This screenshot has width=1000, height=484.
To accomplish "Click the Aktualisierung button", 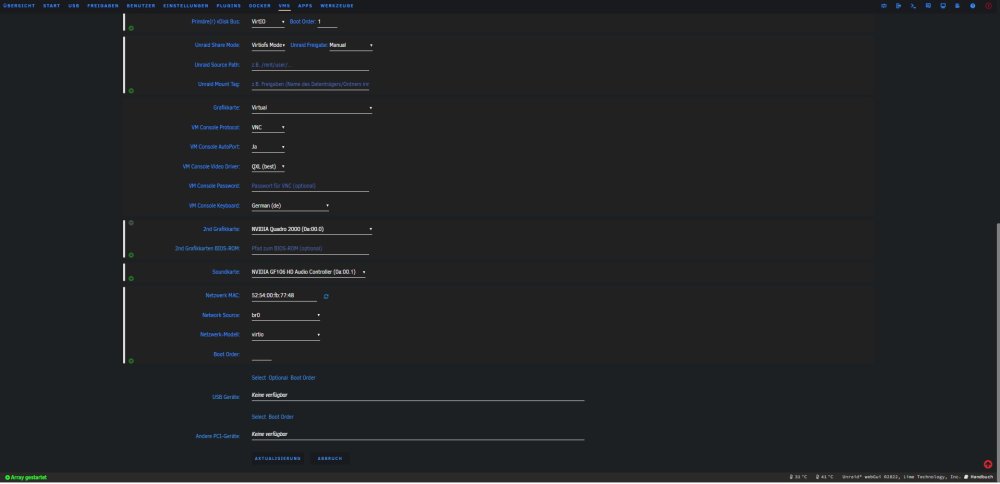I will (277, 458).
